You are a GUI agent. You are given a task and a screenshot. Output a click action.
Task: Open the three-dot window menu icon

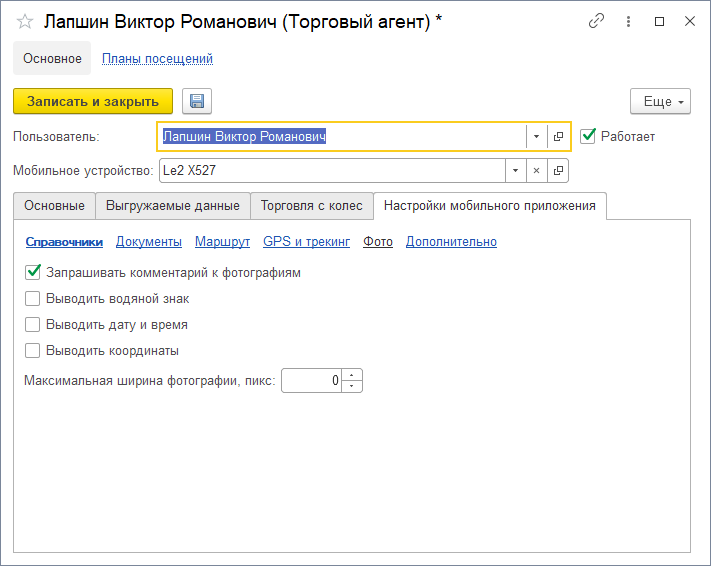pos(628,21)
